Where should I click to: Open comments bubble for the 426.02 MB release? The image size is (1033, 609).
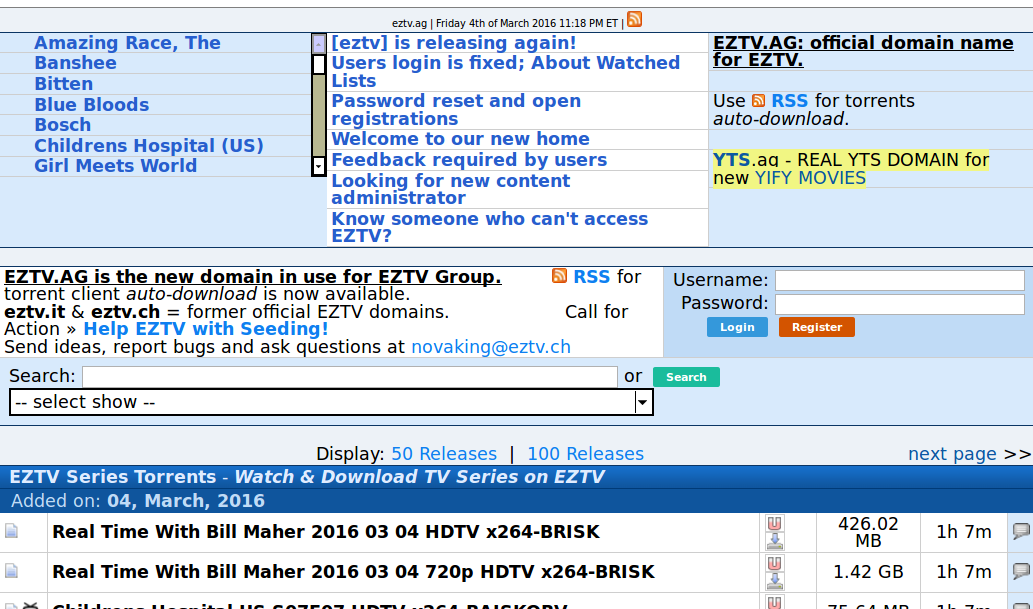click(x=1021, y=531)
